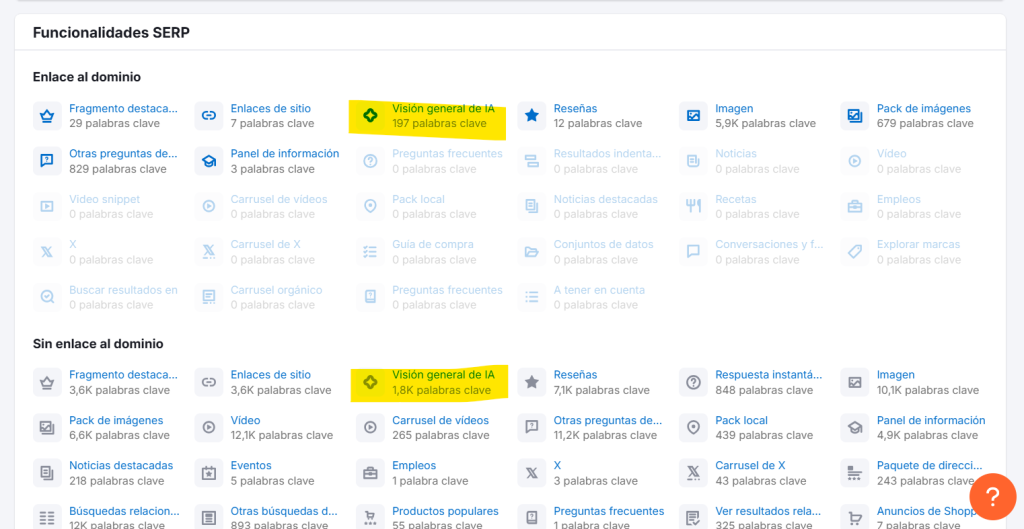
Task: Click the X logo icon with 3 keywords
Action: [x=532, y=473]
